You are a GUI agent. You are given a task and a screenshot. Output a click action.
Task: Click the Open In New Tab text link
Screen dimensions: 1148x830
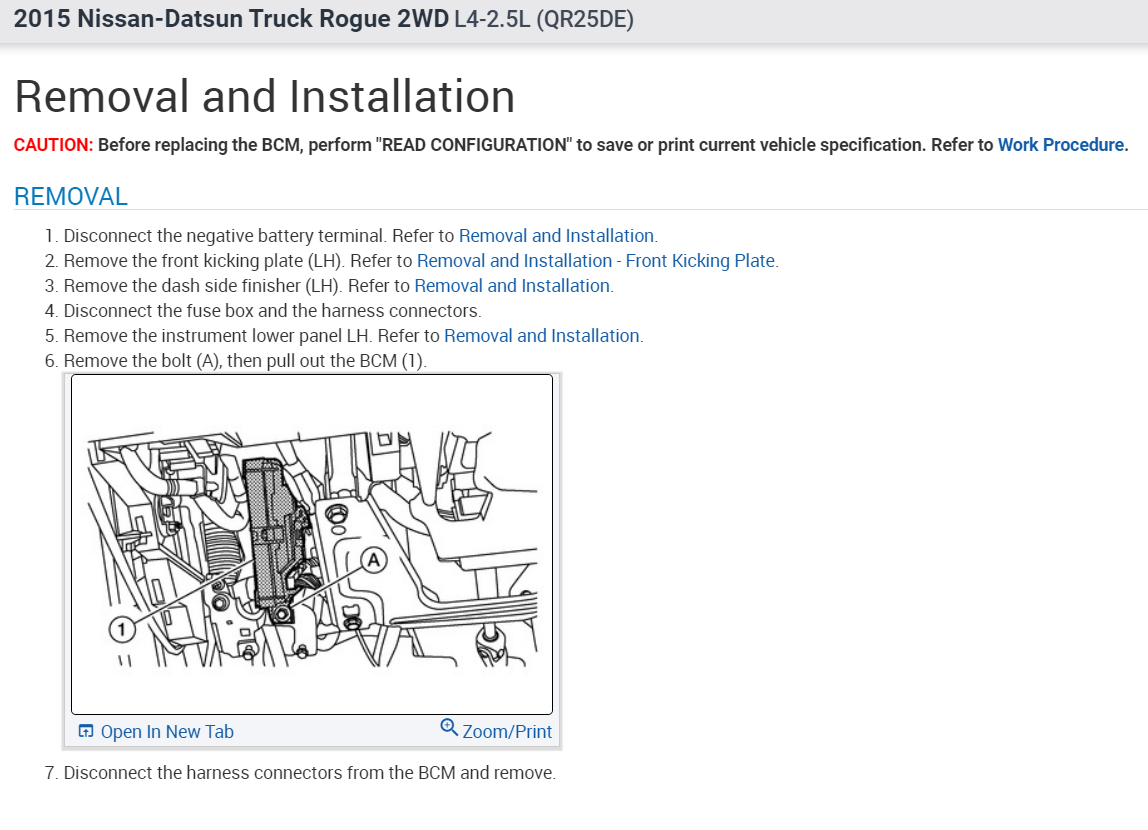pyautogui.click(x=167, y=732)
